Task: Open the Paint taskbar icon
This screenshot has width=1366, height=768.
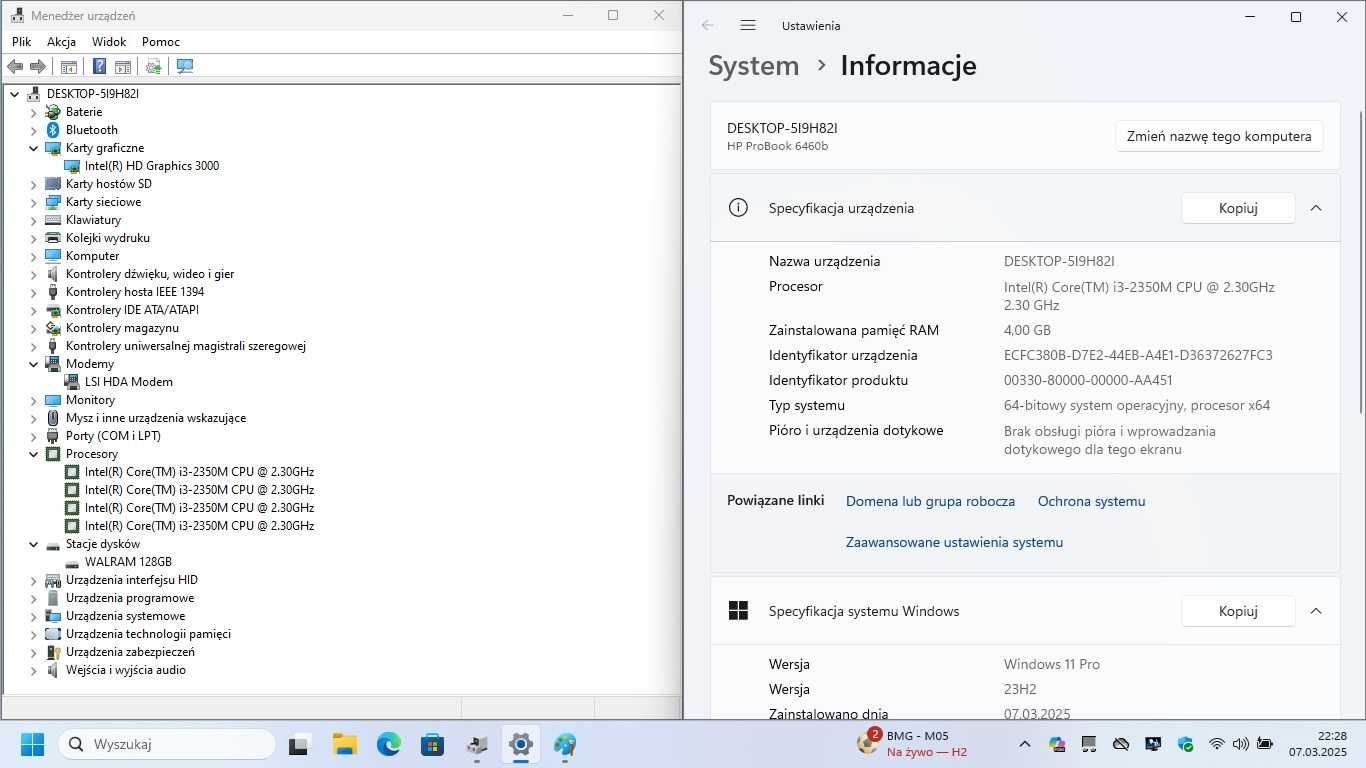Action: click(x=565, y=745)
